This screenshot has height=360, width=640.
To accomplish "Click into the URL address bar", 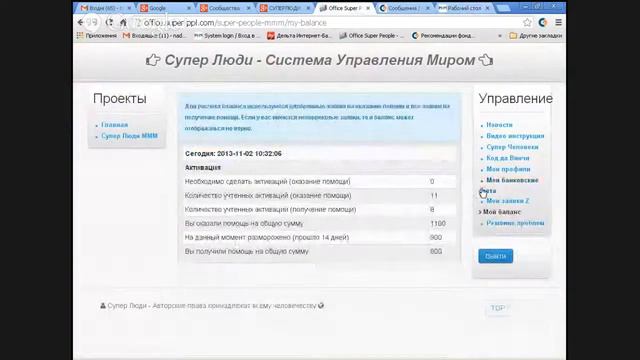I will point(327,23).
